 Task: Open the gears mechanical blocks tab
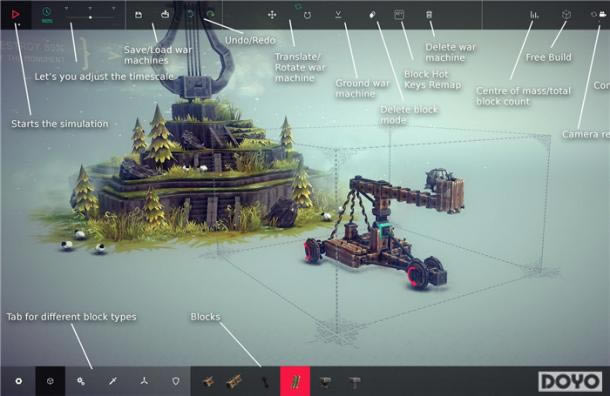[x=81, y=381]
